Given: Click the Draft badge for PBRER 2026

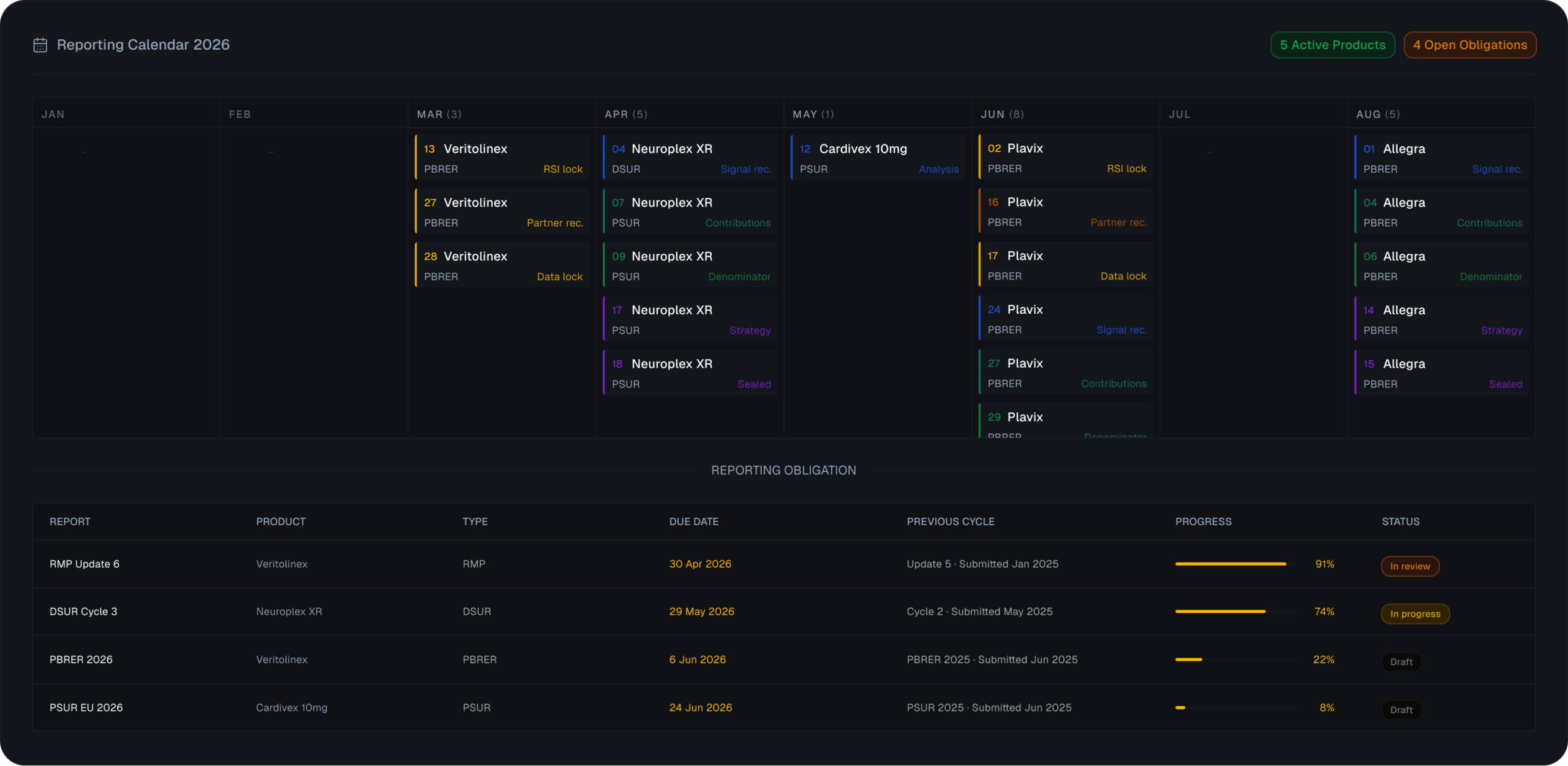Looking at the screenshot, I should (1401, 662).
